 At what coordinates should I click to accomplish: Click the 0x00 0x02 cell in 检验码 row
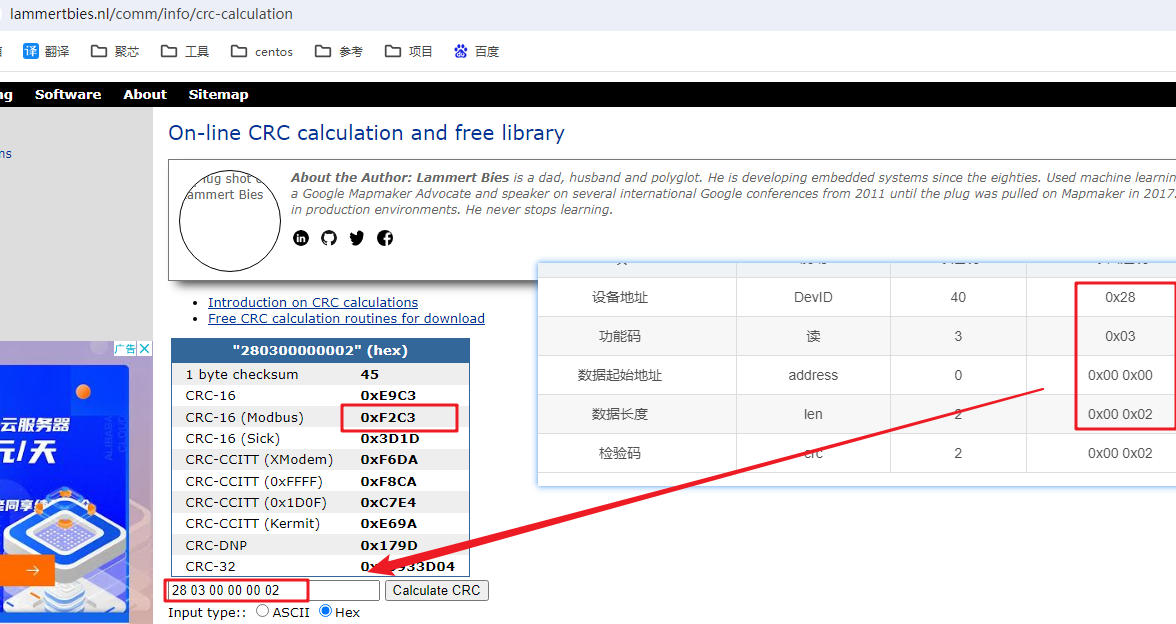[x=1120, y=453]
